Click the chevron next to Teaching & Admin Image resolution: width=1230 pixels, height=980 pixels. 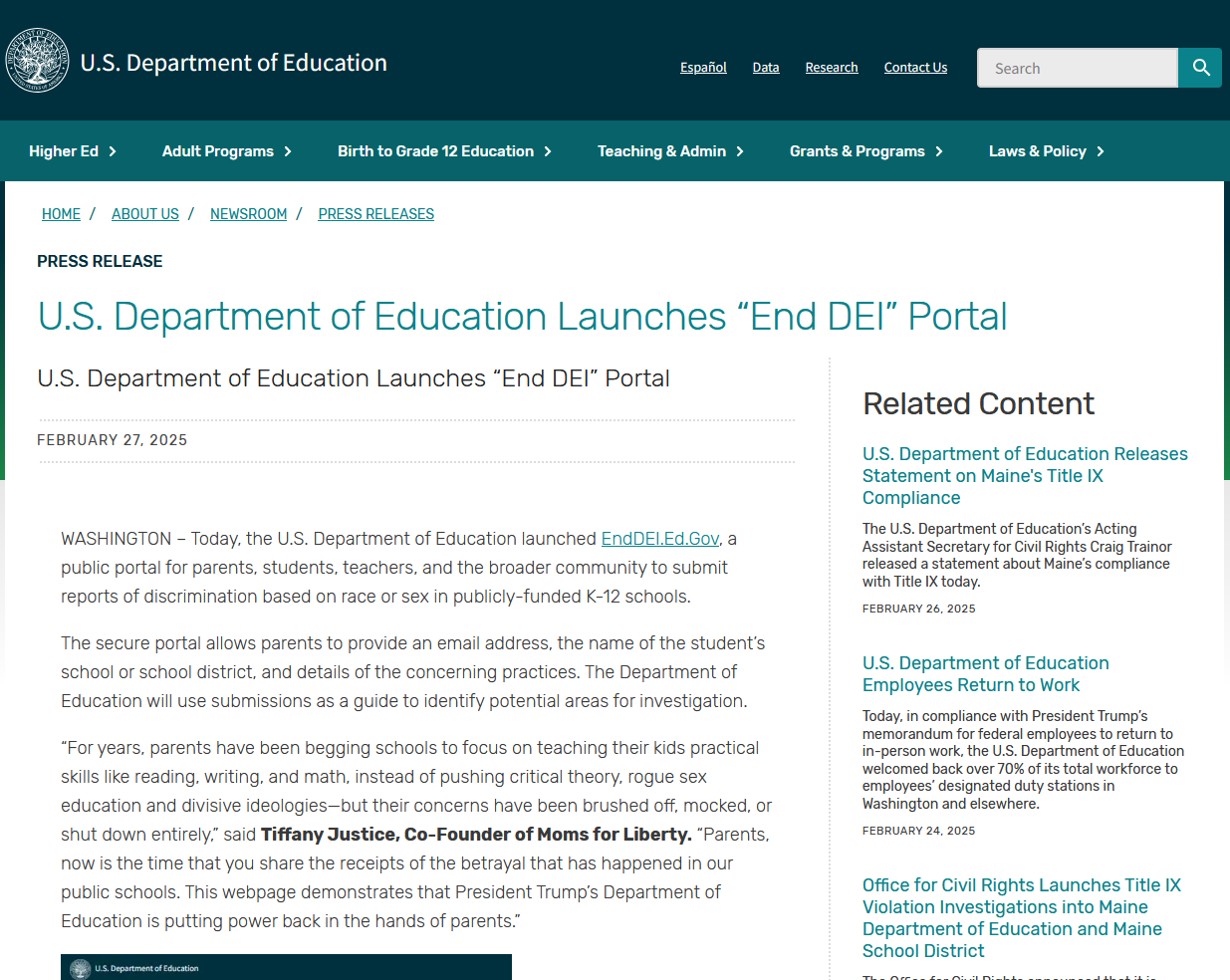pos(740,151)
